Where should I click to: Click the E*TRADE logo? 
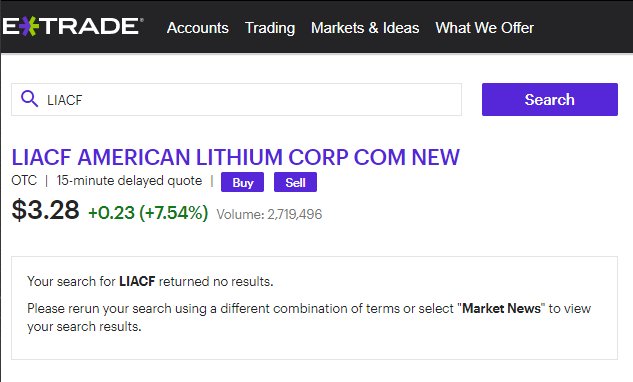pyautogui.click(x=73, y=27)
